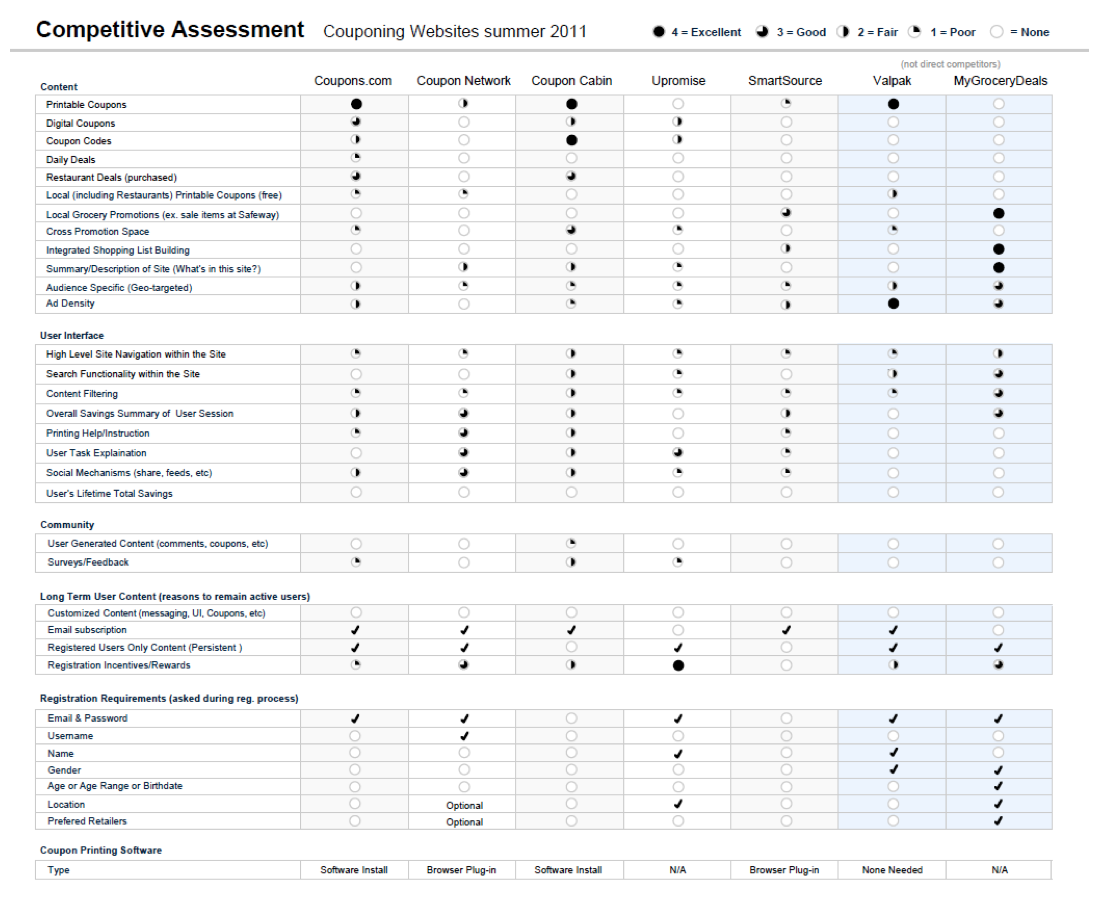Select Integrated Shopping List rating for MyGroceryDeals
Image resolution: width=1094 pixels, height=909 pixels.
tap(998, 249)
